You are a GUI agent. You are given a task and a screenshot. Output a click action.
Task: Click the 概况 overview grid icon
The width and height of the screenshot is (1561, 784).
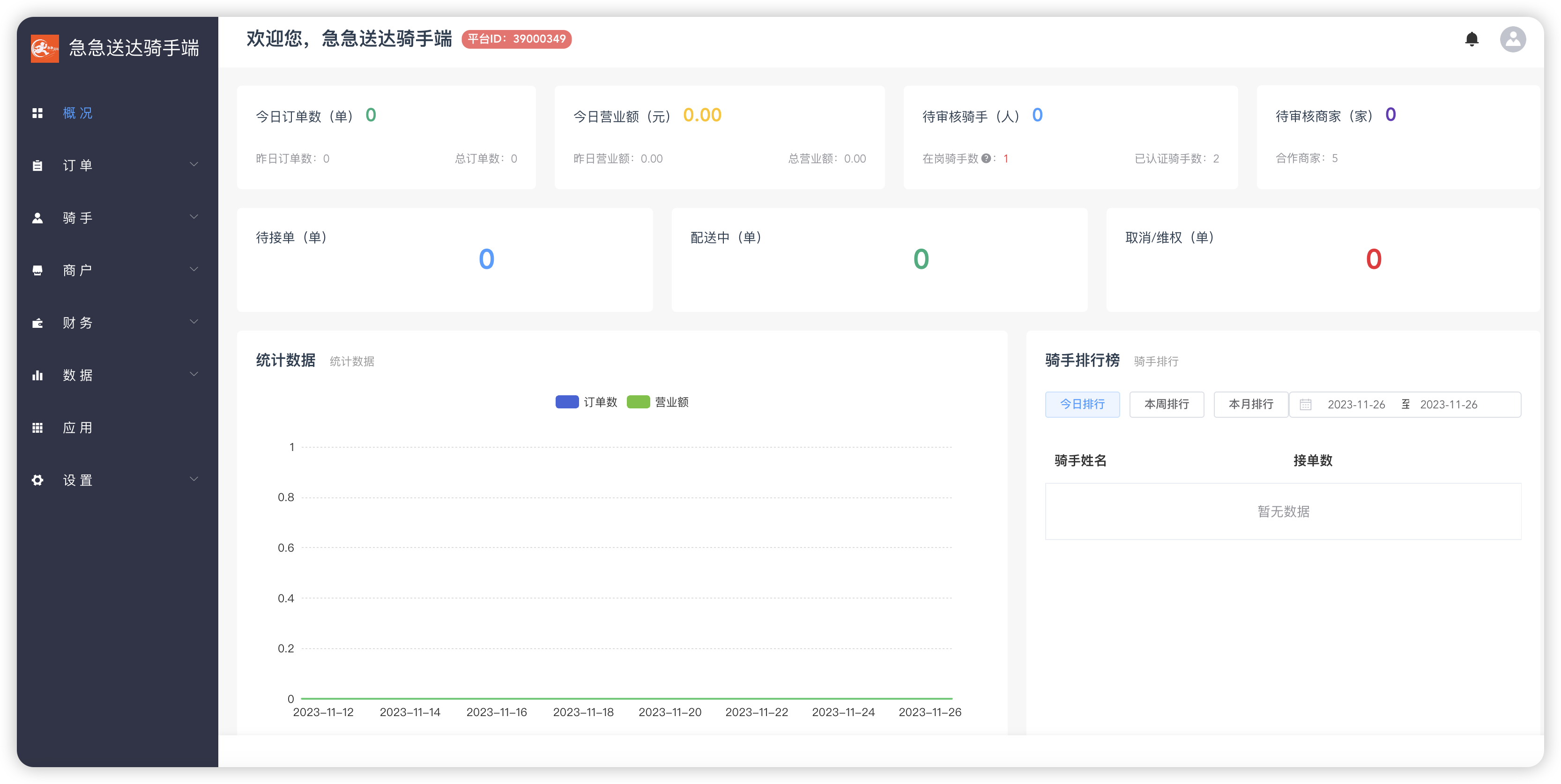pyautogui.click(x=37, y=113)
